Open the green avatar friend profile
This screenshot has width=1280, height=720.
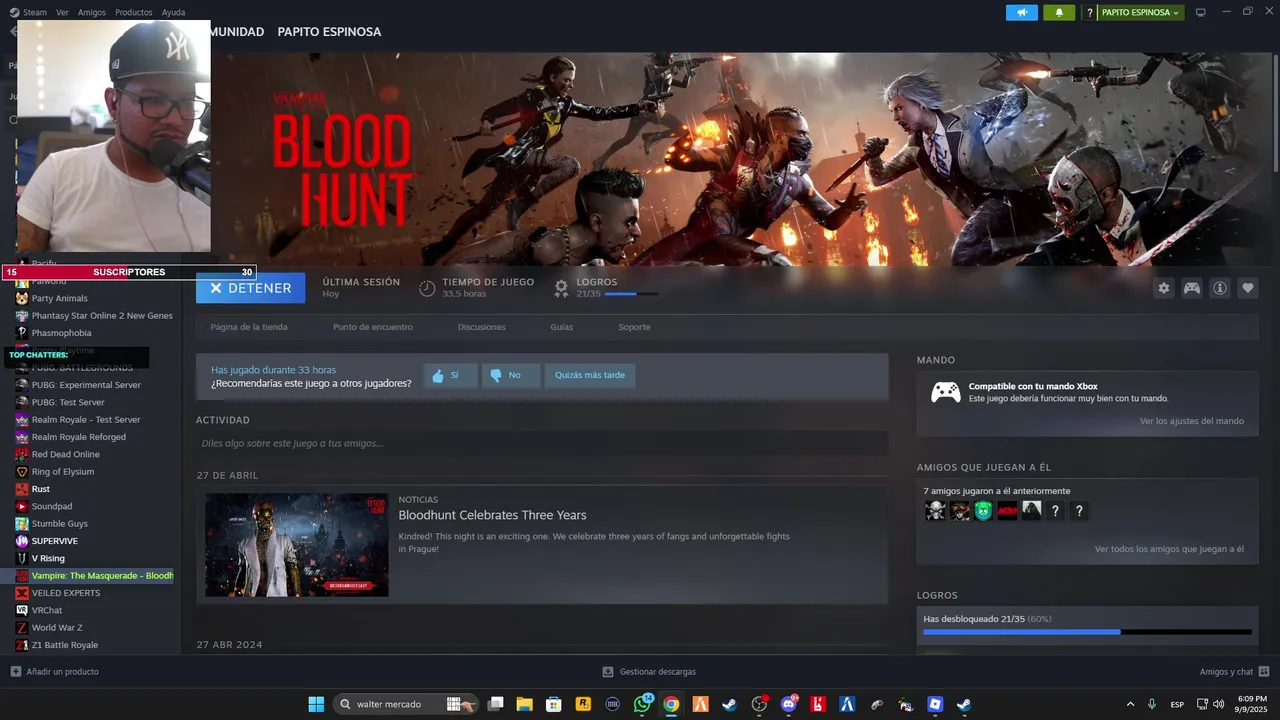(983, 511)
